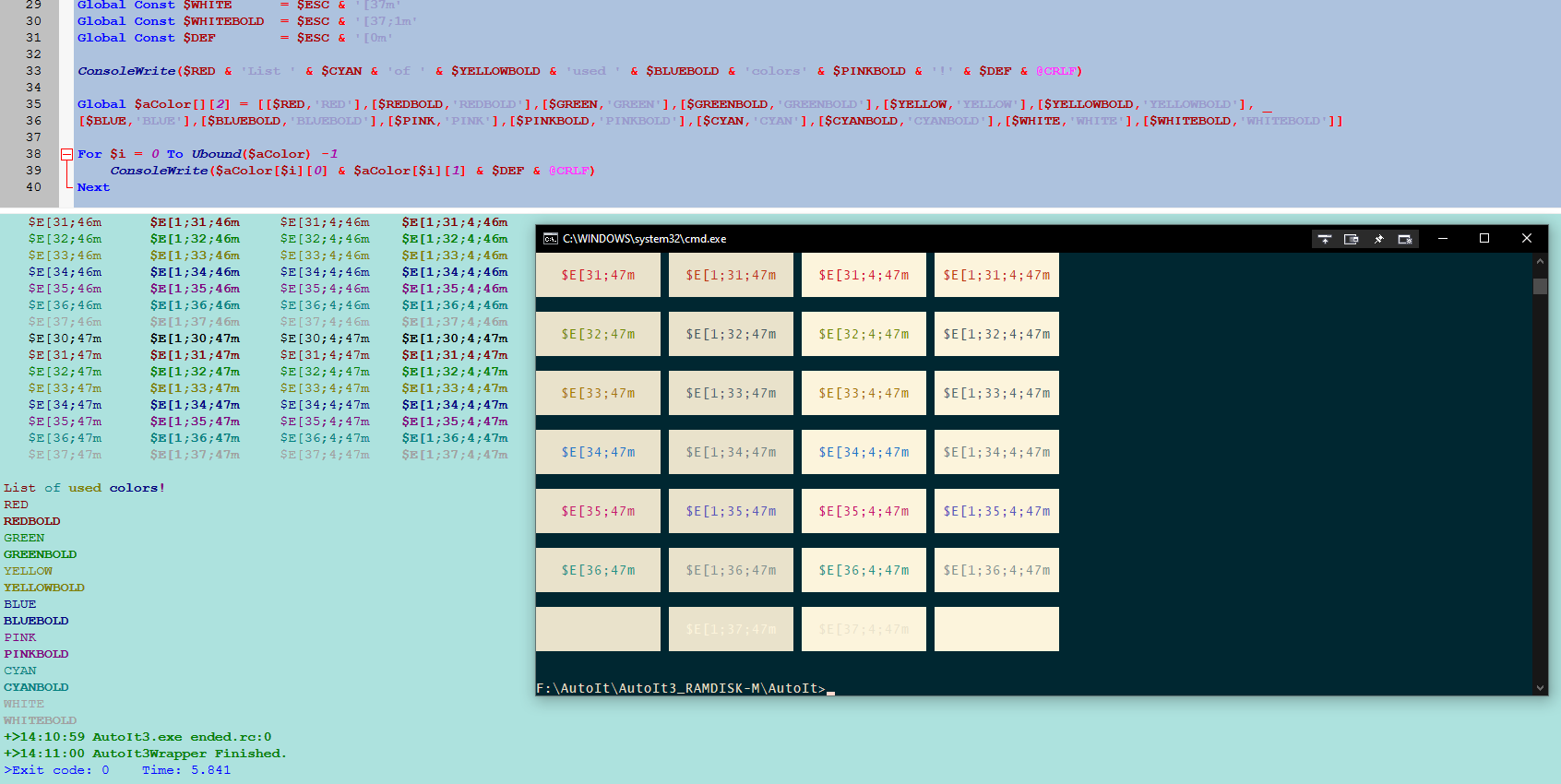This screenshot has width=1561, height=784.
Task: Click at the console command prompt line
Action: [x=683, y=688]
